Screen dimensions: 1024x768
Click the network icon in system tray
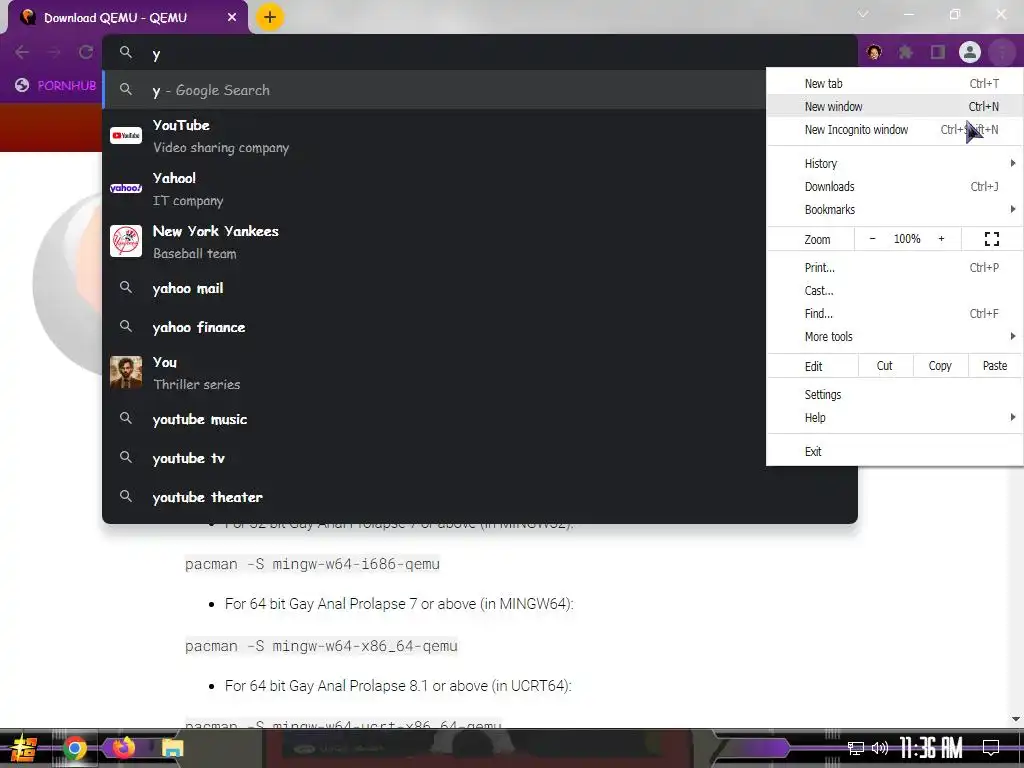pos(856,748)
